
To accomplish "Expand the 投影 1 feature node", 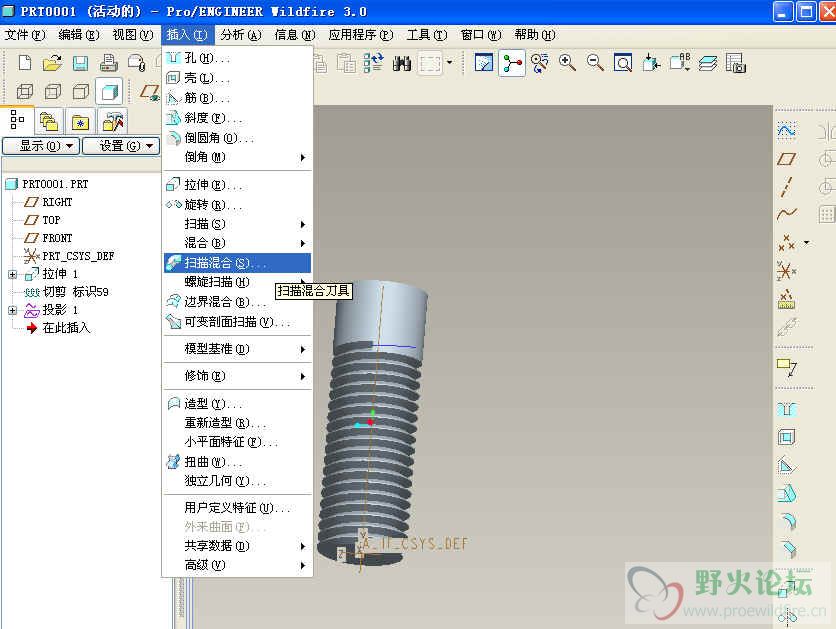I will pyautogui.click(x=12, y=310).
